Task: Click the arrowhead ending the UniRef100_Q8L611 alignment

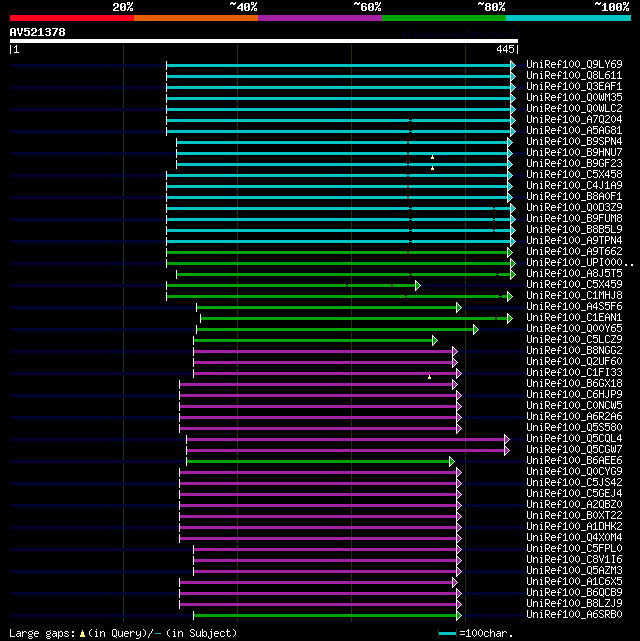Action: [513, 76]
